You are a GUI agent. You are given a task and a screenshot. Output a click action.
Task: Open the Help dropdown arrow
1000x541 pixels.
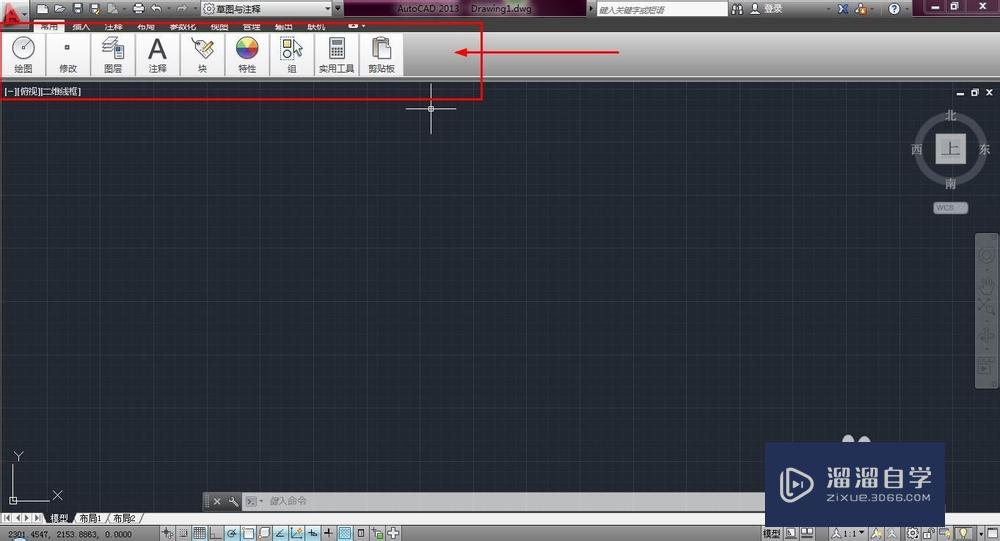(908, 9)
